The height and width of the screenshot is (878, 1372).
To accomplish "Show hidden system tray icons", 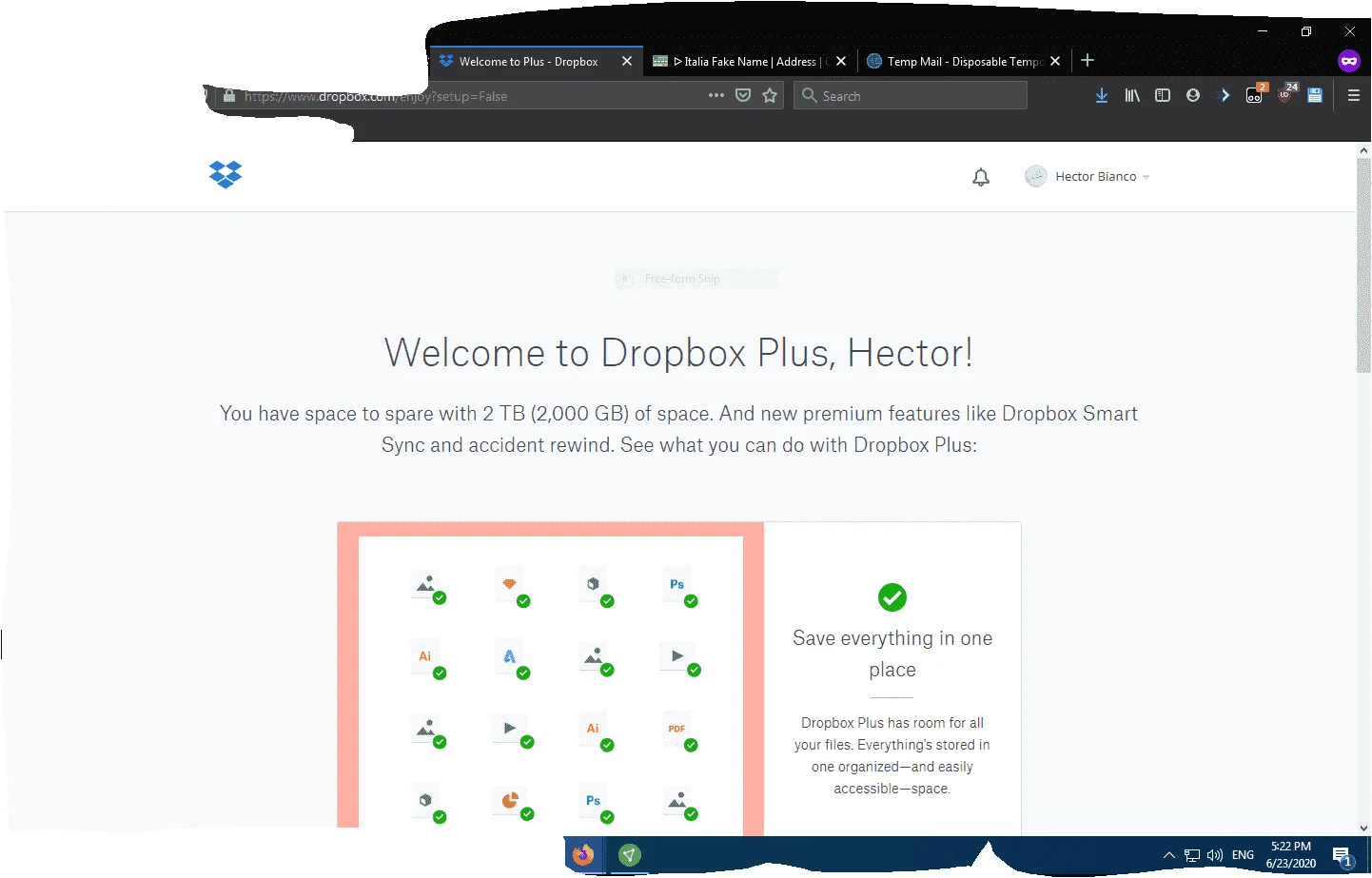I will tap(1169, 855).
